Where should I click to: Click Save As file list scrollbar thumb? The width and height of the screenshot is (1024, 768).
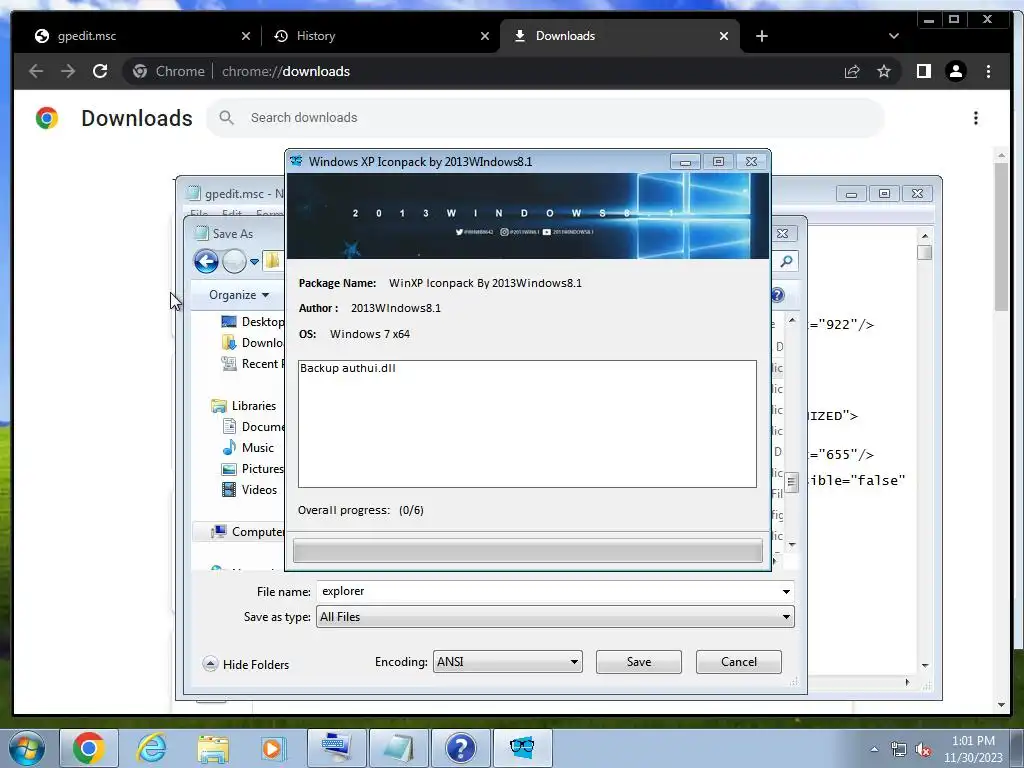[792, 482]
